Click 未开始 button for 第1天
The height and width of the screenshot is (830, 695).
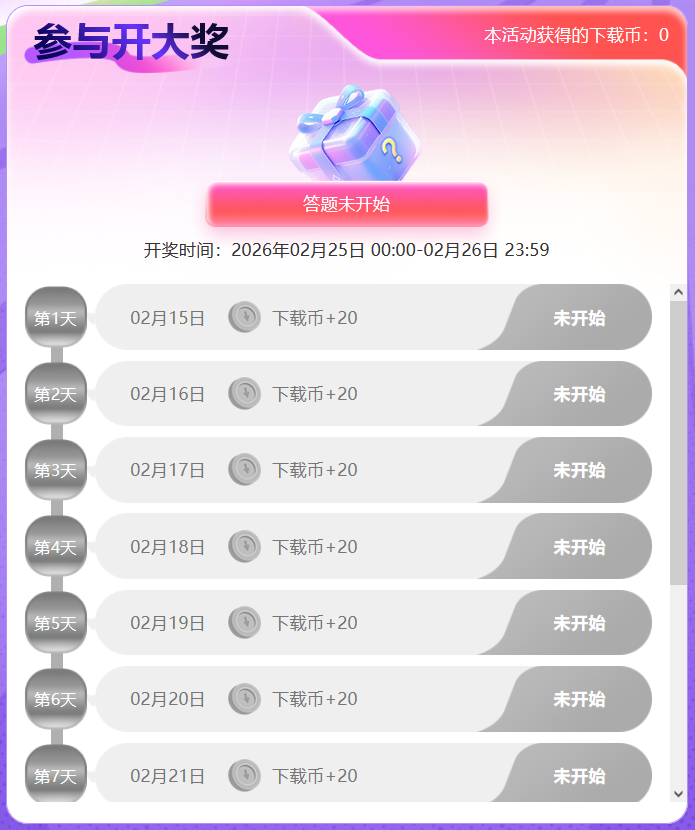[579, 318]
